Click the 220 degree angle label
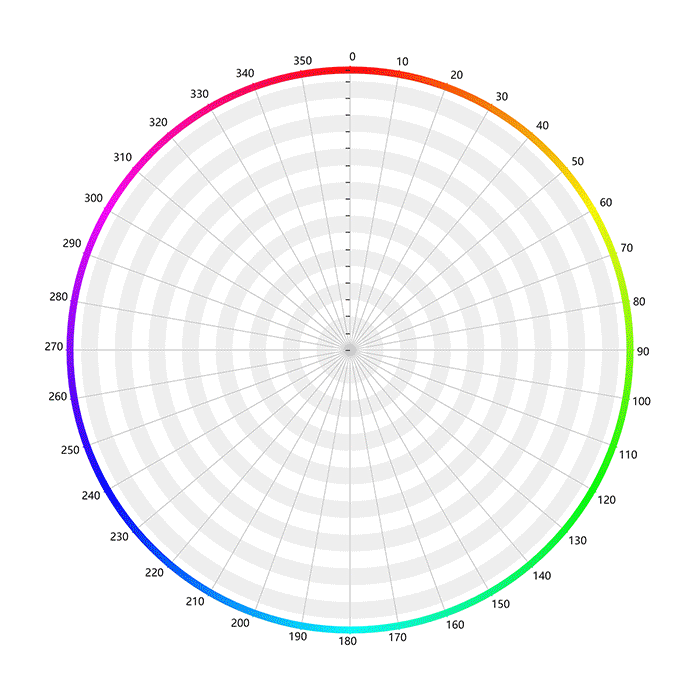The image size is (700, 700). tap(154, 573)
